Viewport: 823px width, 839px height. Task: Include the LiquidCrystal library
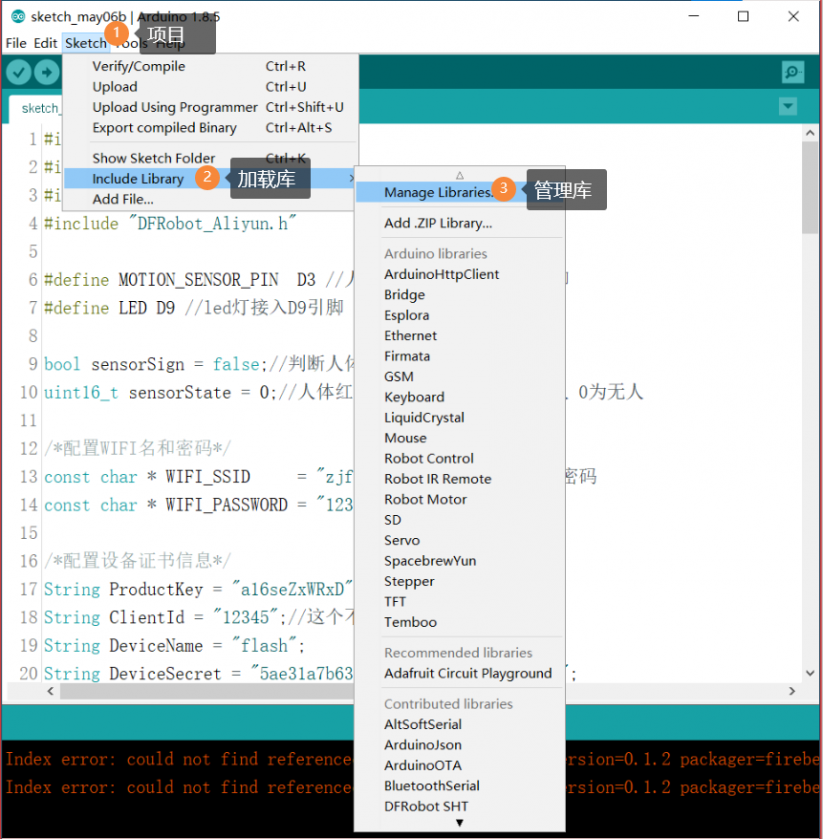(460, 417)
